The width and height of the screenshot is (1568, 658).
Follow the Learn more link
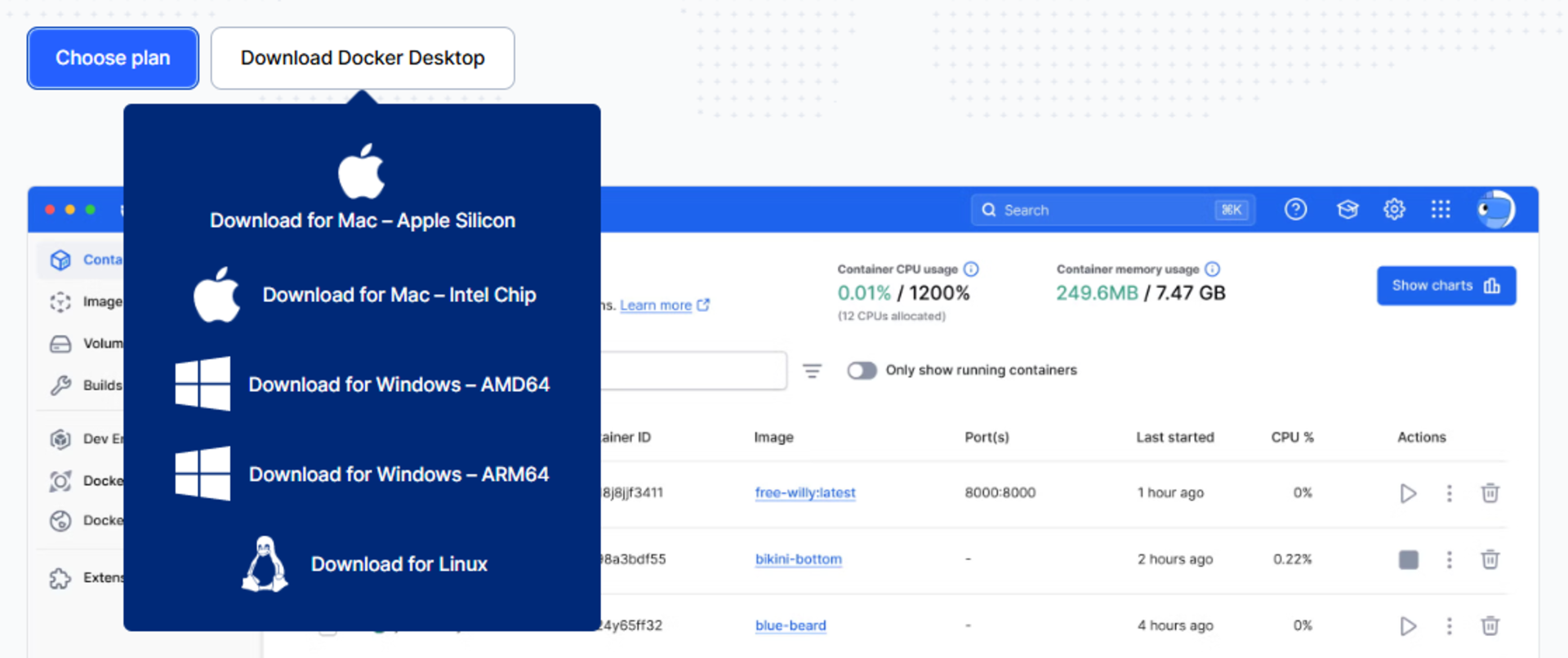(656, 305)
